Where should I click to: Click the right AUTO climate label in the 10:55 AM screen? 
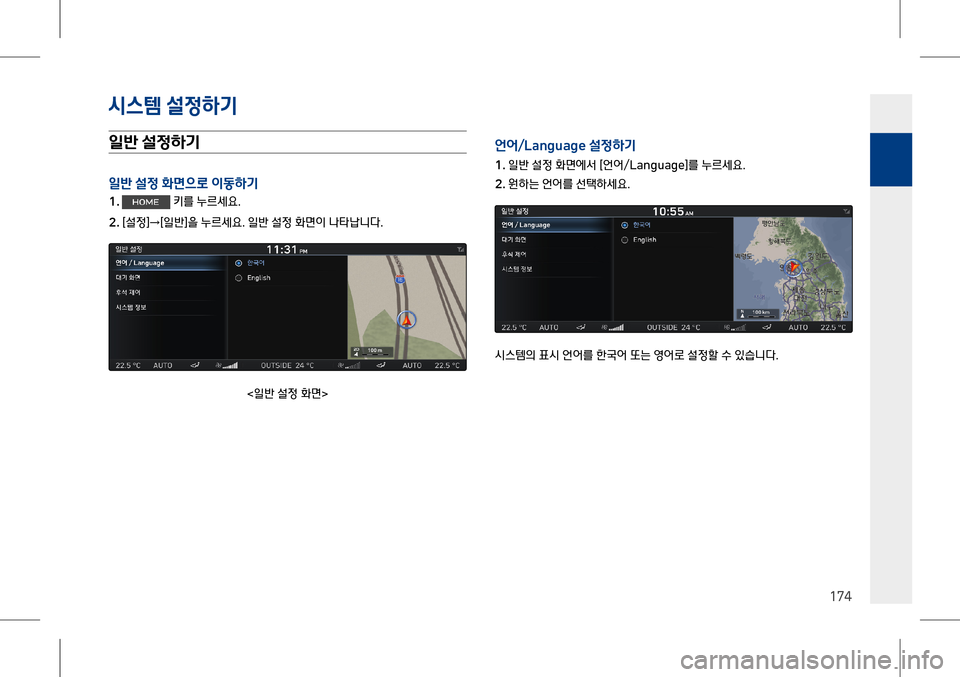coord(798,327)
